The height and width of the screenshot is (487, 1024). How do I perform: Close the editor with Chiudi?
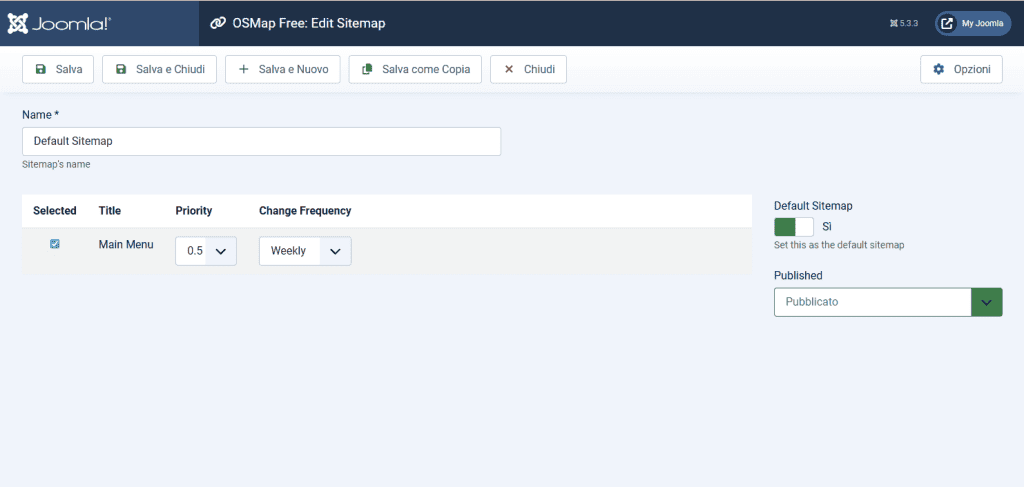tap(528, 69)
